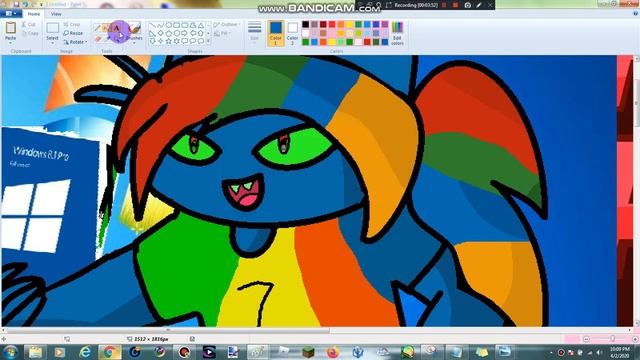Open Internet Explorer from taskbar

[x=84, y=351]
